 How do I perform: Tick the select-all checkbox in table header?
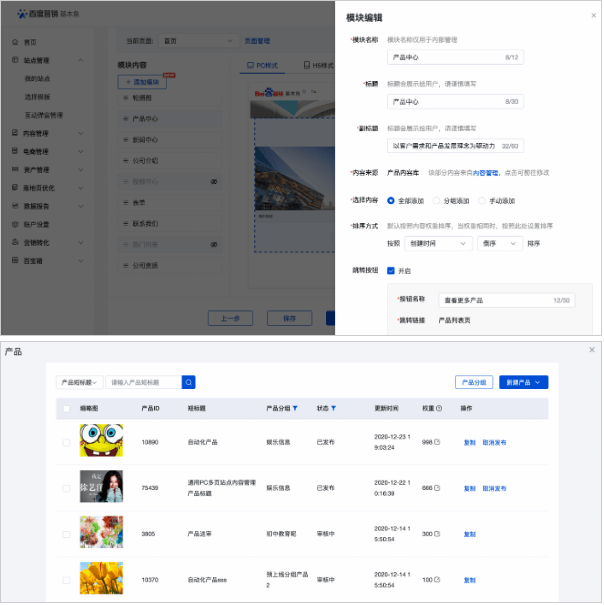point(66,409)
